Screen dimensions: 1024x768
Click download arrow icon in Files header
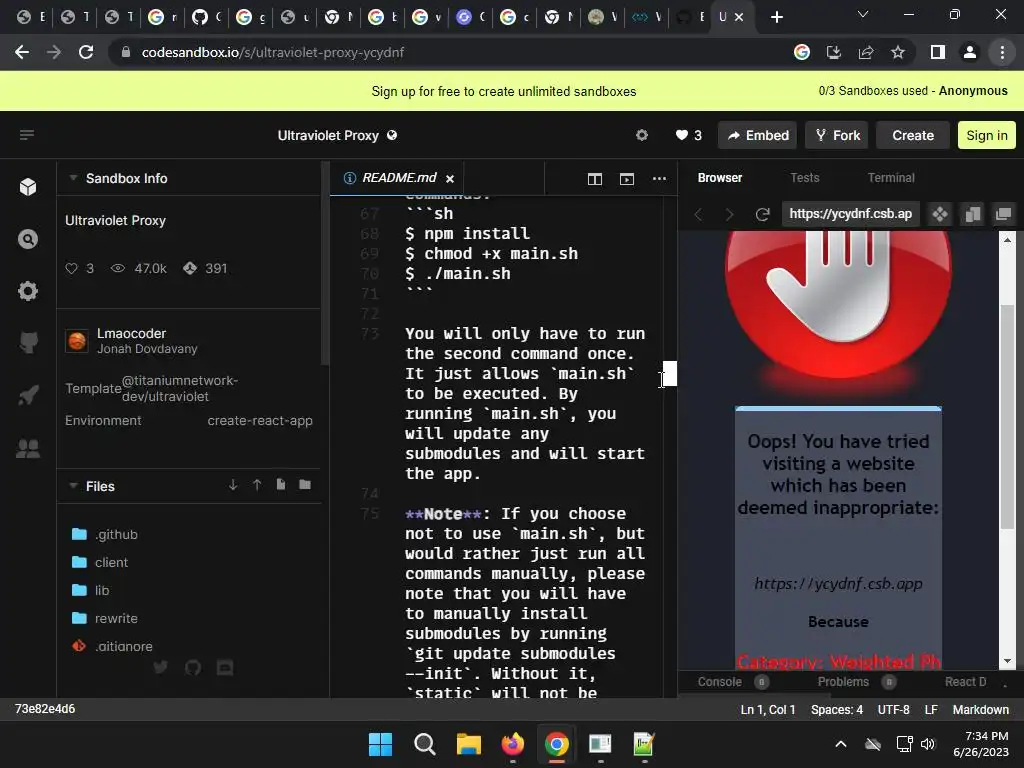[232, 485]
